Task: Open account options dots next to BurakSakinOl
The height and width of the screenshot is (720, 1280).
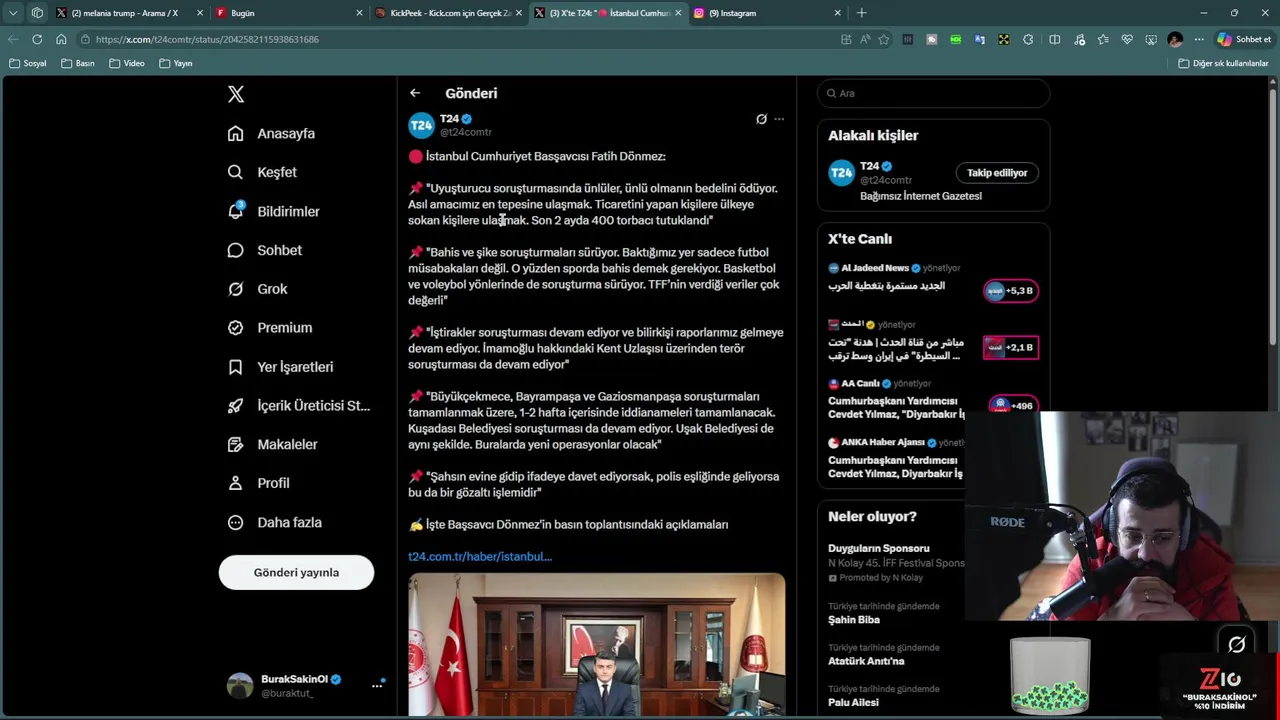Action: [x=377, y=685]
